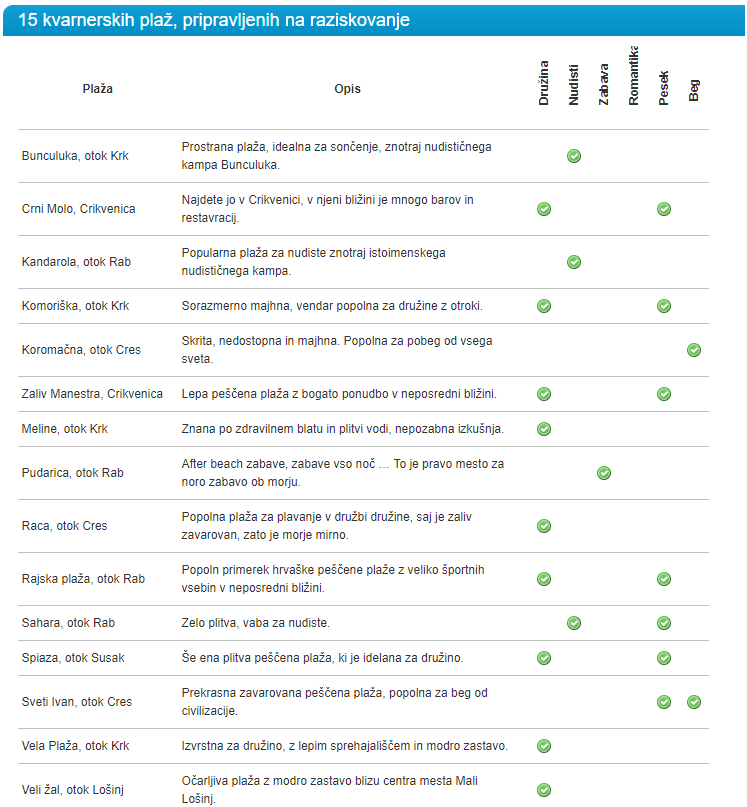747x807 pixels.
Task: Click the Beg checkmark for Koromačna
Action: tap(694, 350)
